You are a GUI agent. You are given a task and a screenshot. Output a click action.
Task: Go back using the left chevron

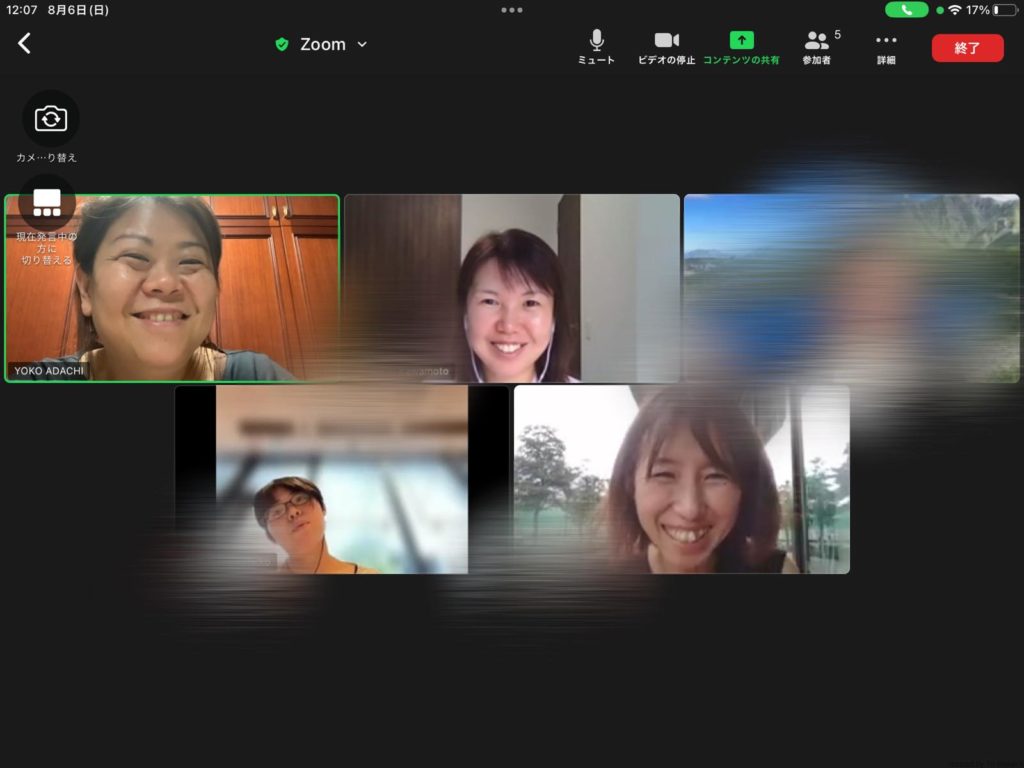click(25, 44)
